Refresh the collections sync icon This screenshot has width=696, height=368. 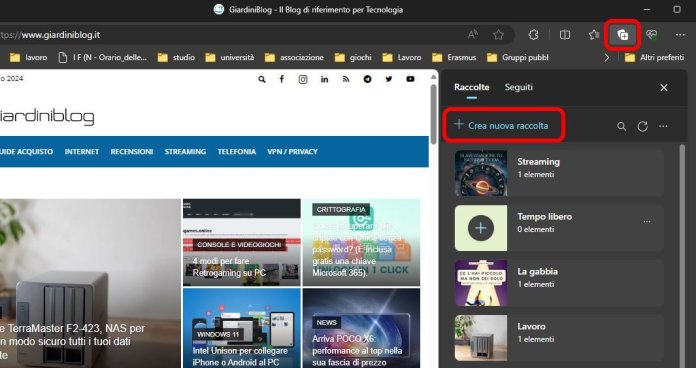pos(642,127)
